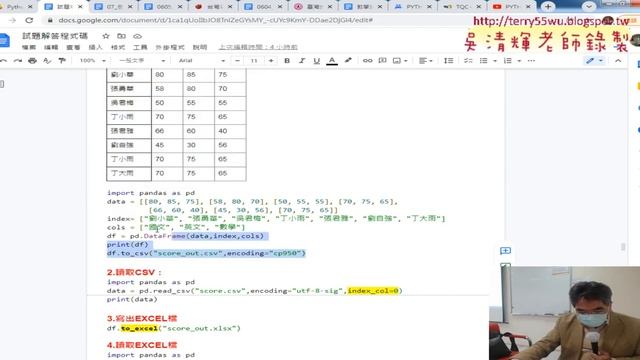Click the docs.google.com address bar

click(216, 20)
